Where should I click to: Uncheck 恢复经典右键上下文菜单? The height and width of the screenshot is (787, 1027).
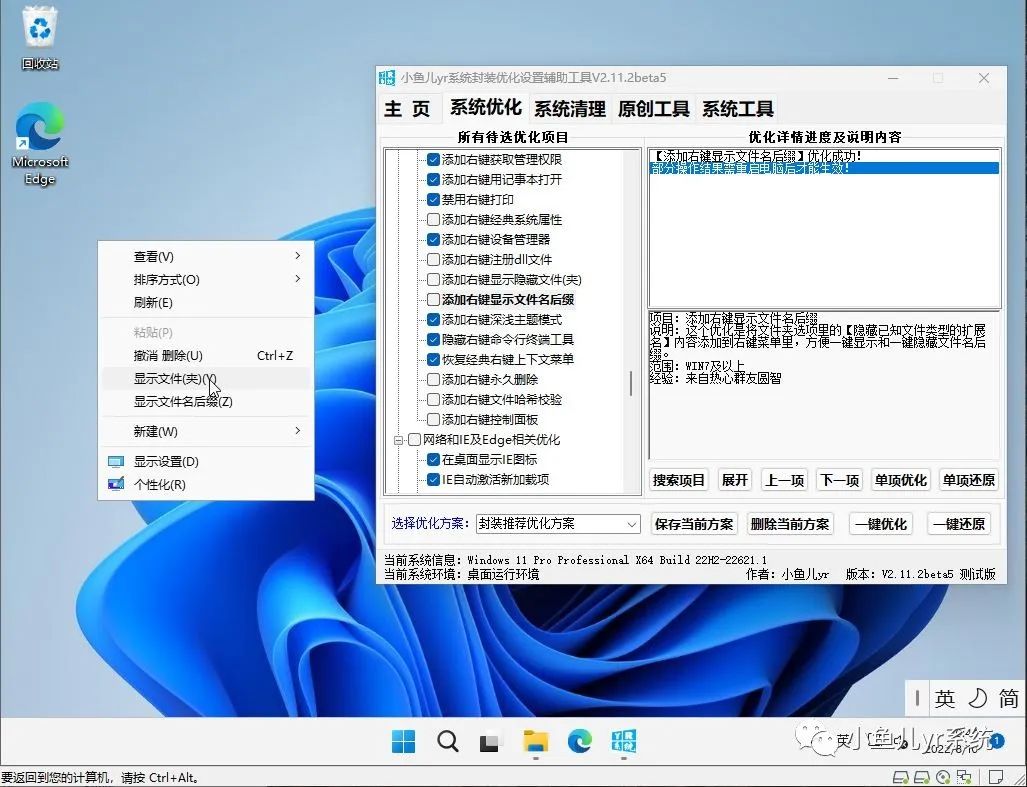click(433, 359)
